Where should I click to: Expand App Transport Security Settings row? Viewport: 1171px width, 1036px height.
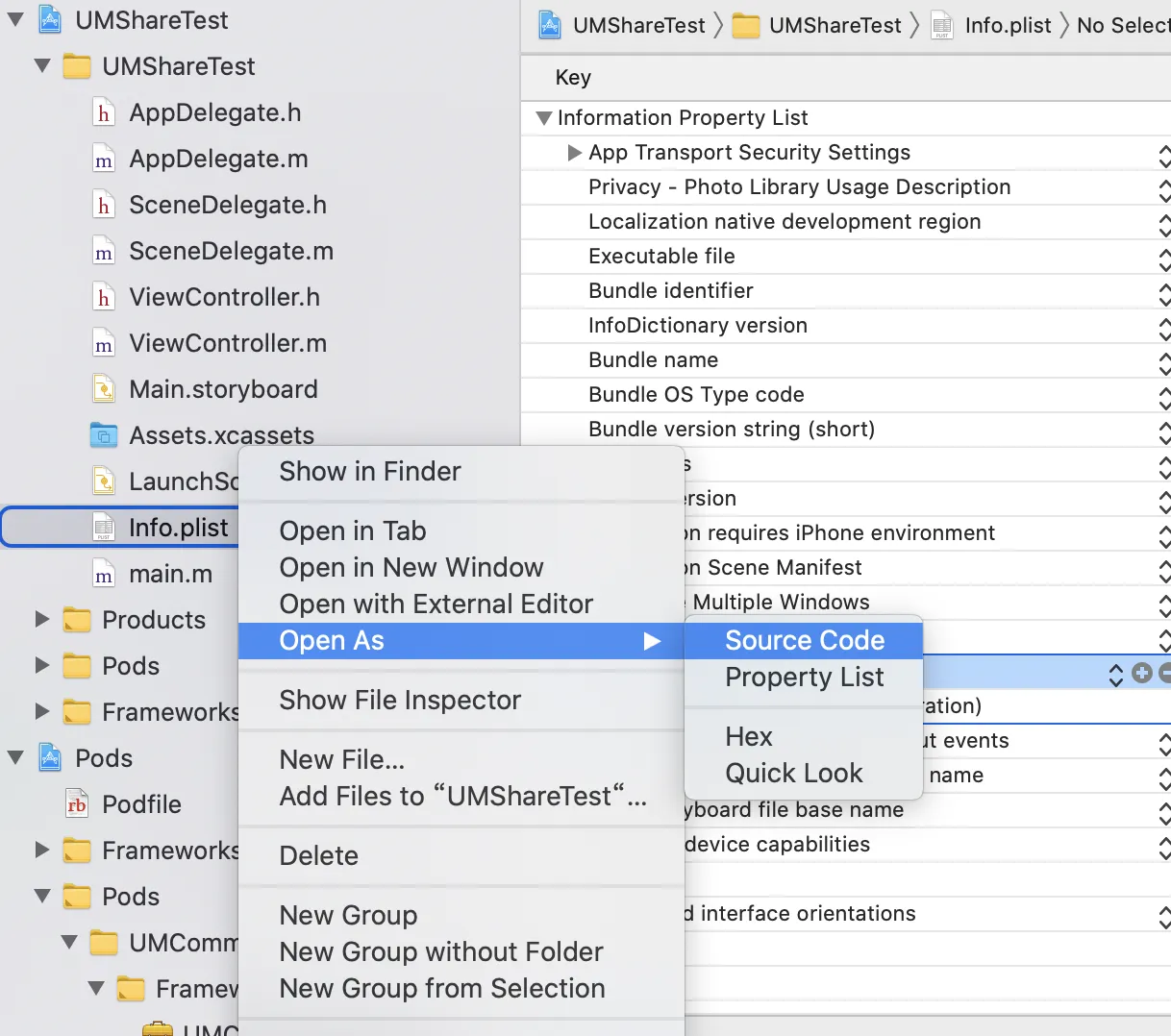575,153
